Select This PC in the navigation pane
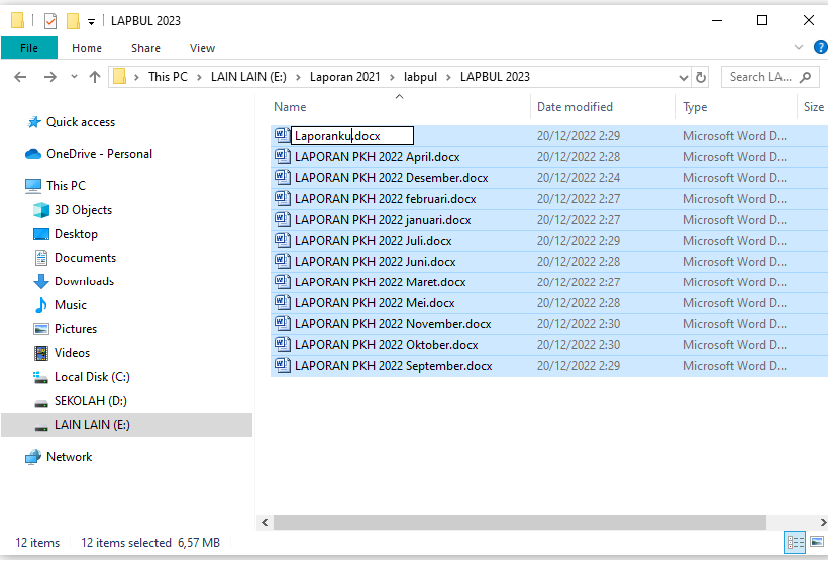Image resolution: width=828 pixels, height=563 pixels. pyautogui.click(x=65, y=186)
